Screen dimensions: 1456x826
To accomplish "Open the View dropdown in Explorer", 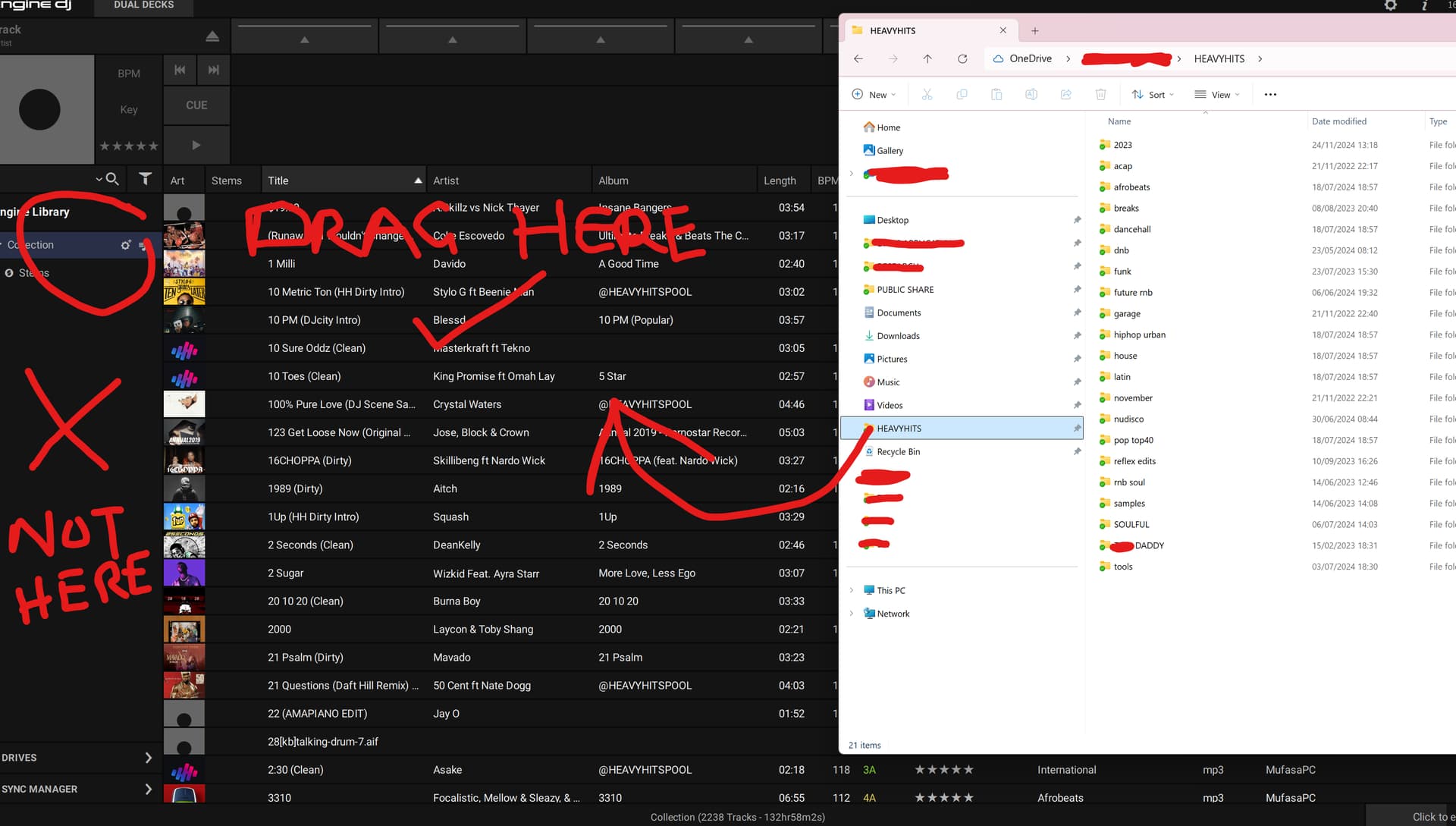I will click(x=1217, y=95).
